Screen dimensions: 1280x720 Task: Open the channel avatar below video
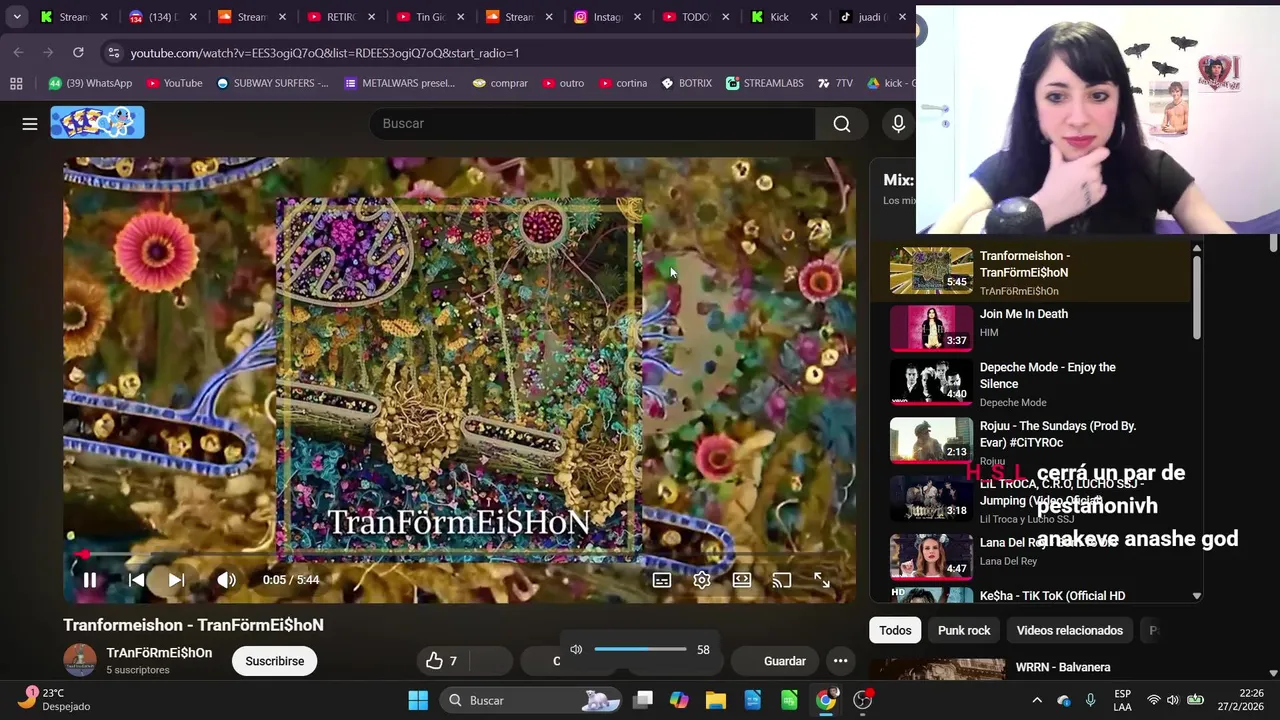[80, 661]
